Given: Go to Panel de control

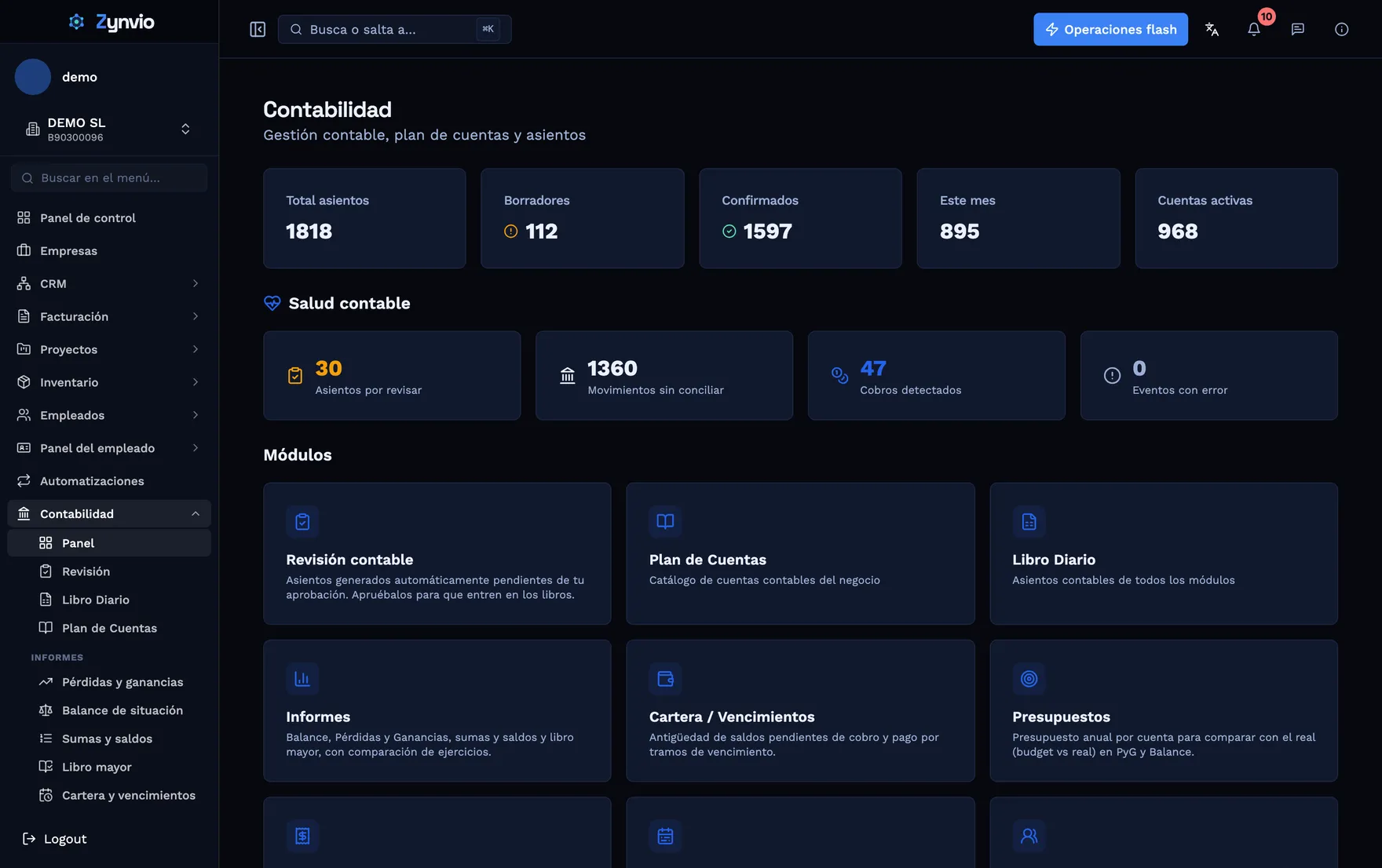Looking at the screenshot, I should [x=109, y=217].
